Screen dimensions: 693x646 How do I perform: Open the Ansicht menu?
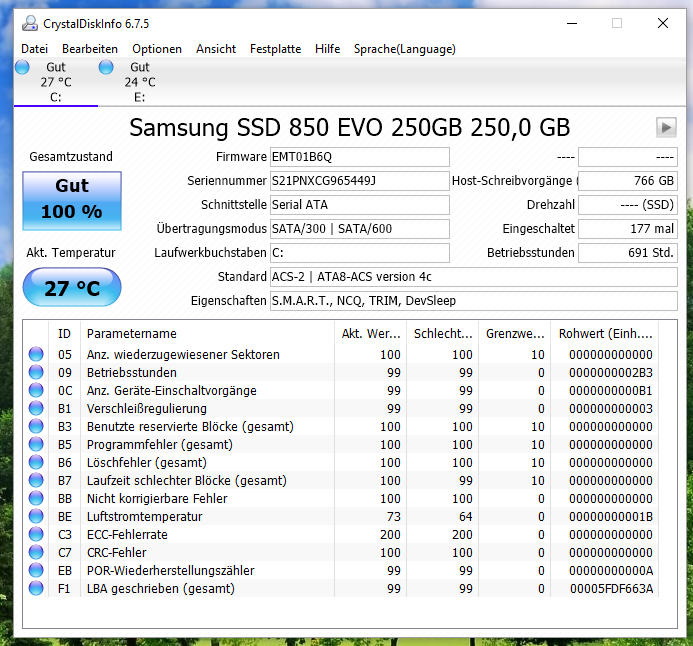point(216,49)
